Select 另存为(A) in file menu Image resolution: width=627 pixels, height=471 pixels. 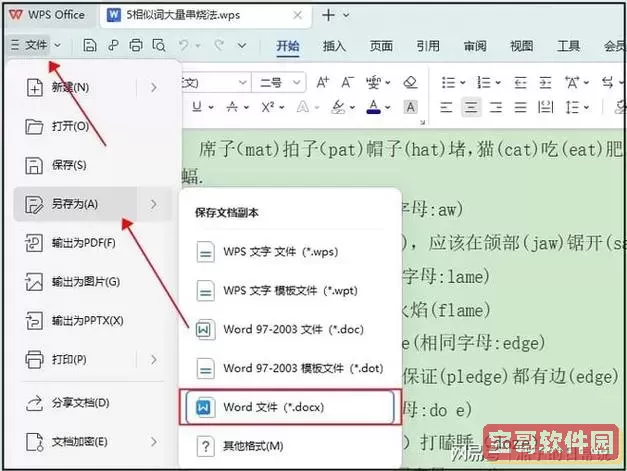coord(76,204)
